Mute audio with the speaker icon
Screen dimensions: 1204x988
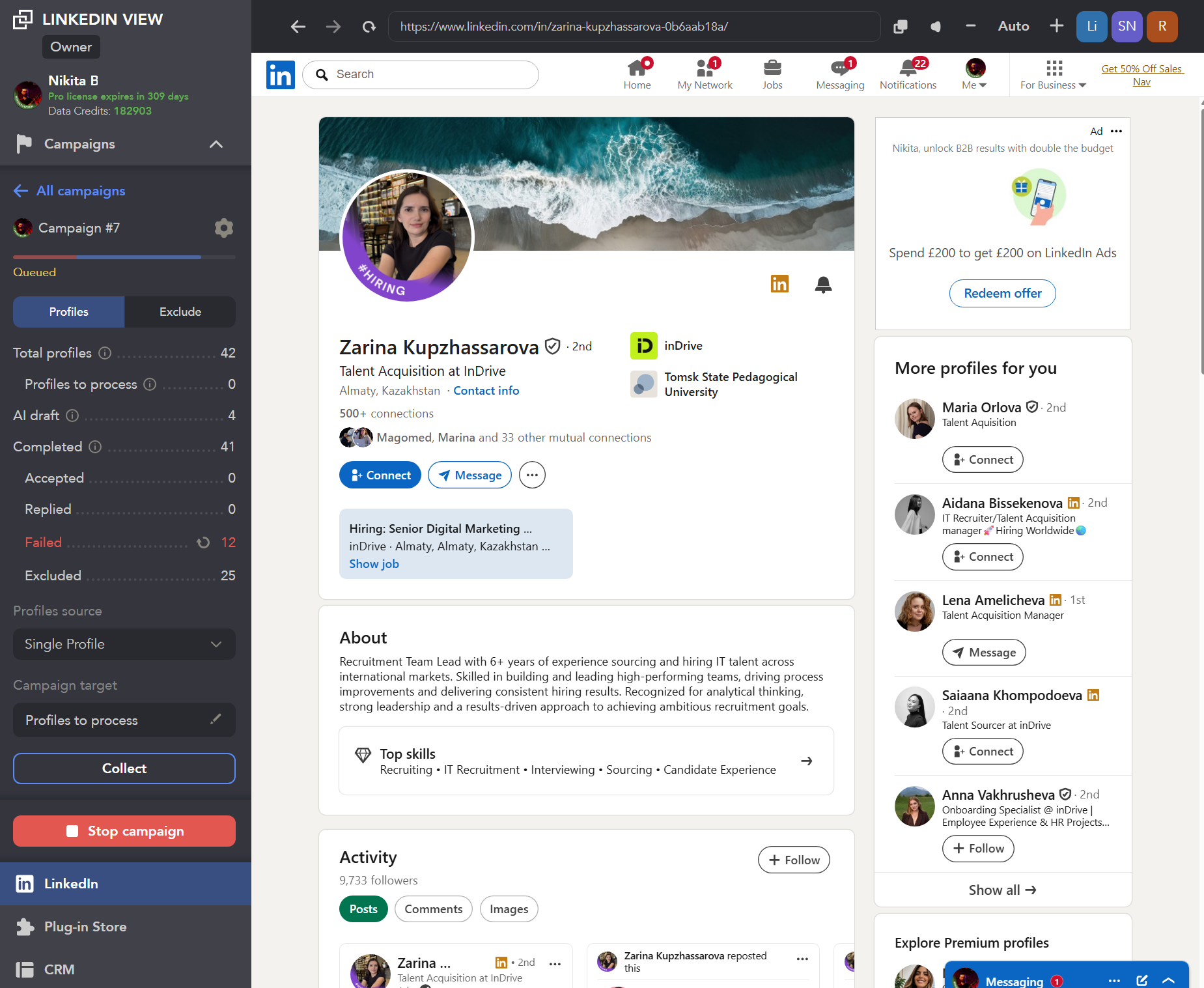click(x=936, y=27)
